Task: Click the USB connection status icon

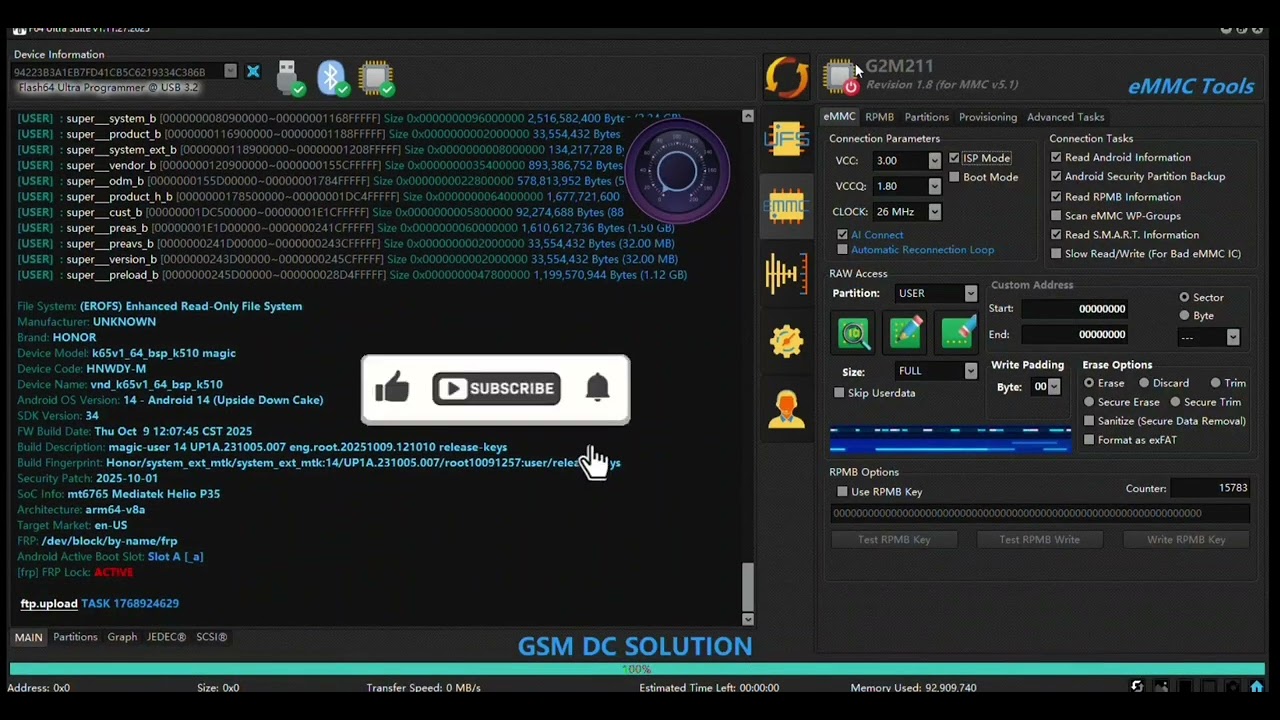Action: tap(288, 78)
